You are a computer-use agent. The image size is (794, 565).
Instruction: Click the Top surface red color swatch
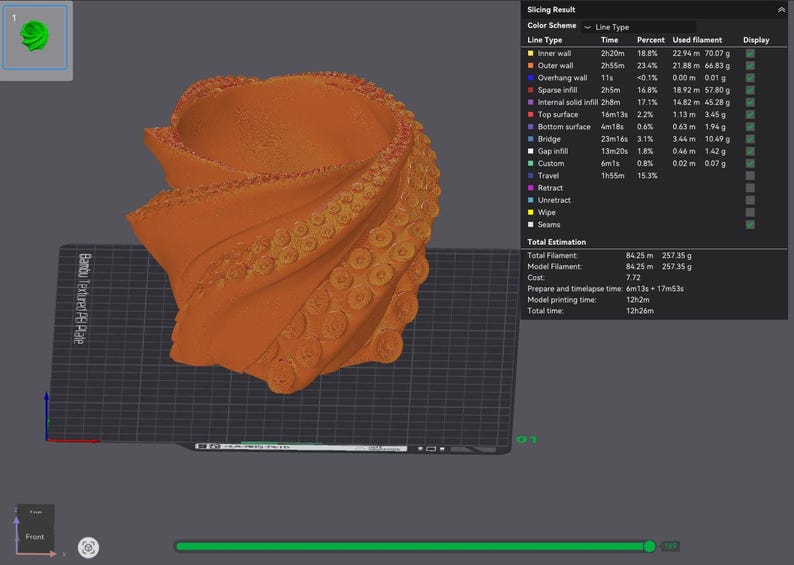tap(531, 114)
